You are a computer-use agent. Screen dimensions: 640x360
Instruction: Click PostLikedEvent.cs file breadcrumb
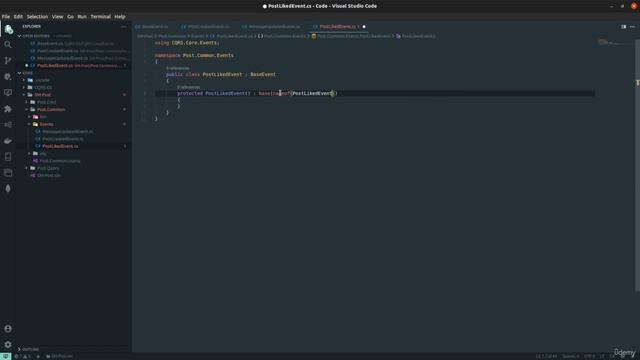231,36
